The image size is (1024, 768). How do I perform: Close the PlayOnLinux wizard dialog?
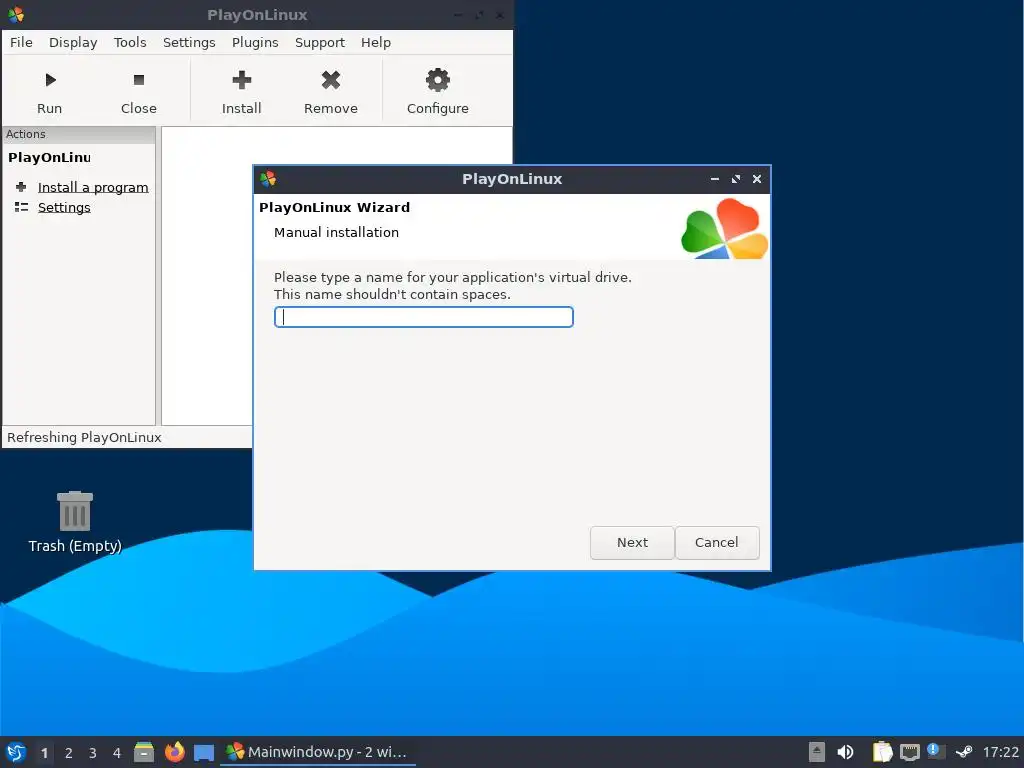point(757,179)
